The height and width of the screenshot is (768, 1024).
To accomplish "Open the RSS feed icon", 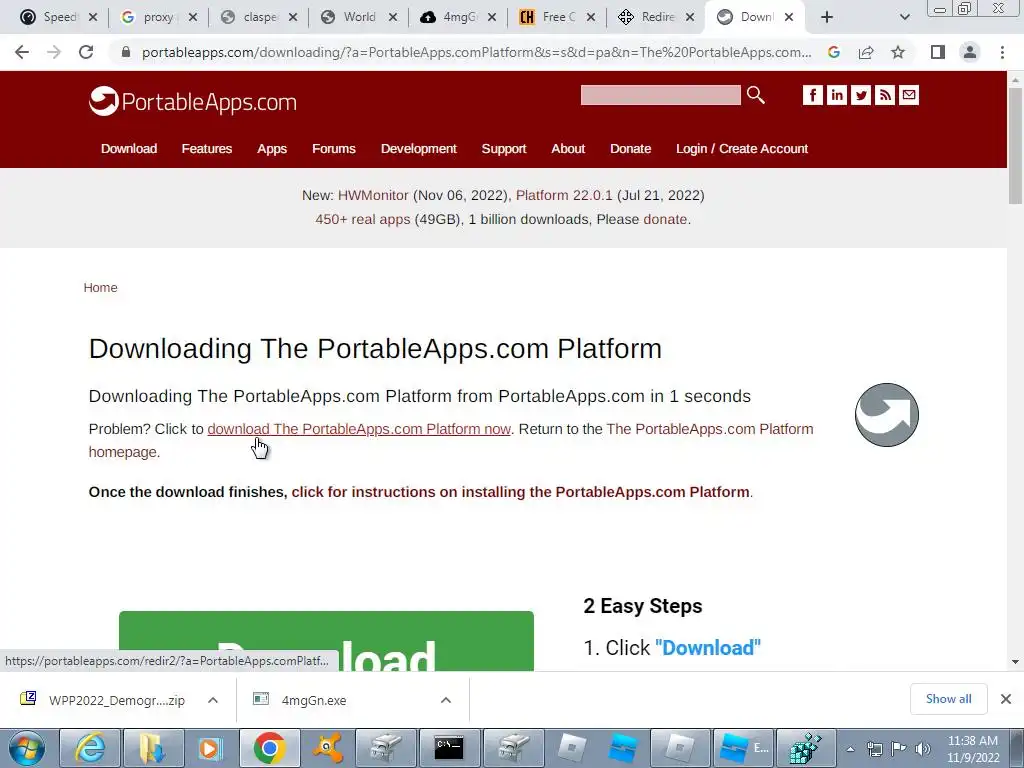I will [x=885, y=95].
